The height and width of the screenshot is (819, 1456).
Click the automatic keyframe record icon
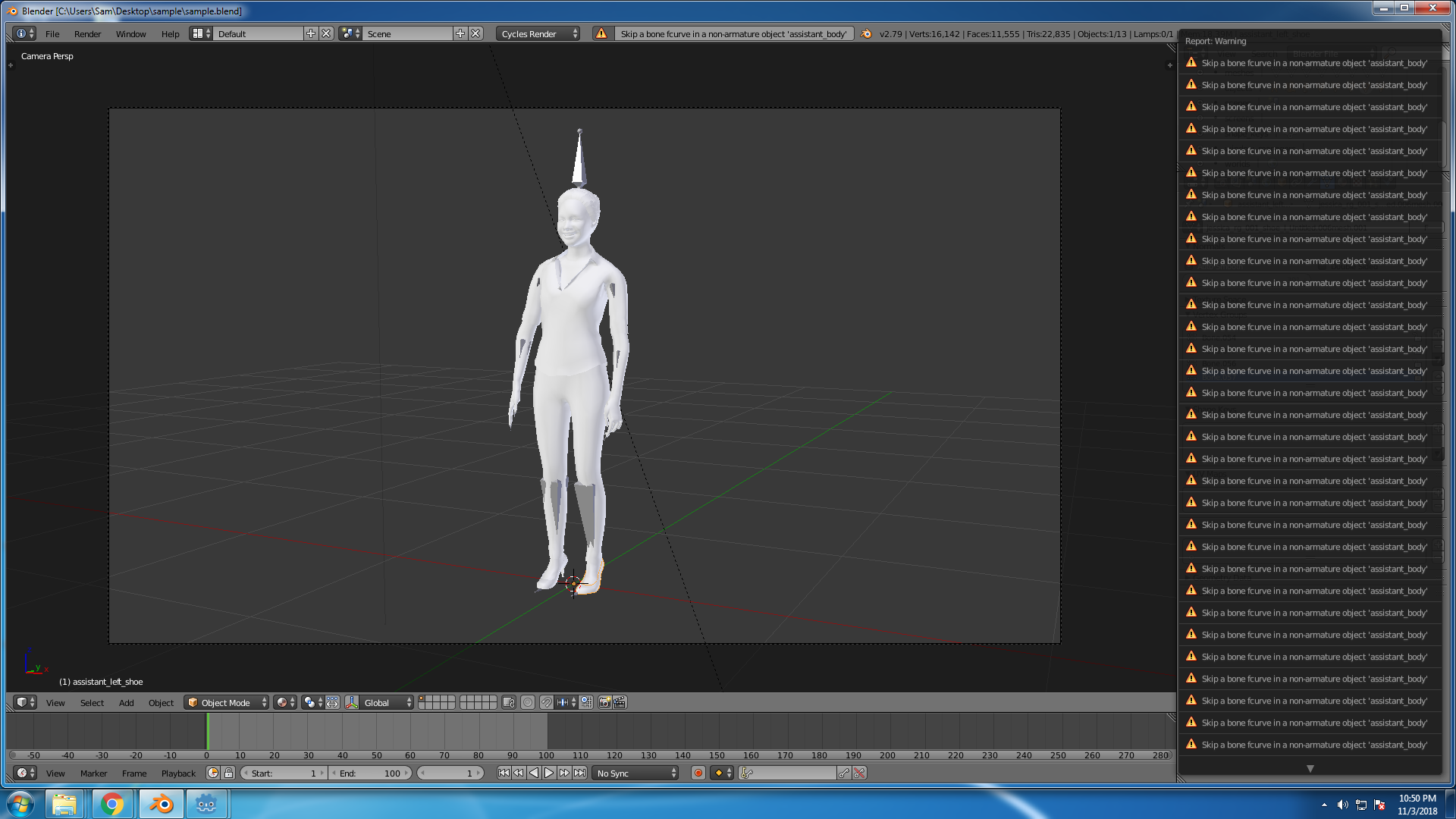pyautogui.click(x=698, y=773)
